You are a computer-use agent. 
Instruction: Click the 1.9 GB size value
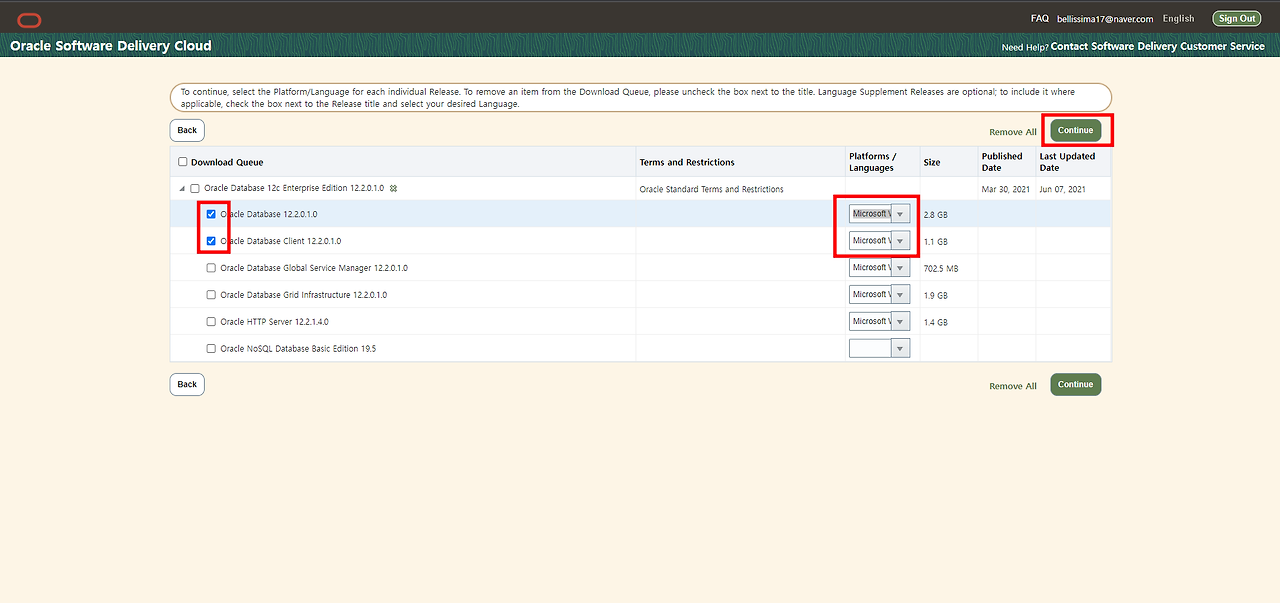(x=935, y=296)
